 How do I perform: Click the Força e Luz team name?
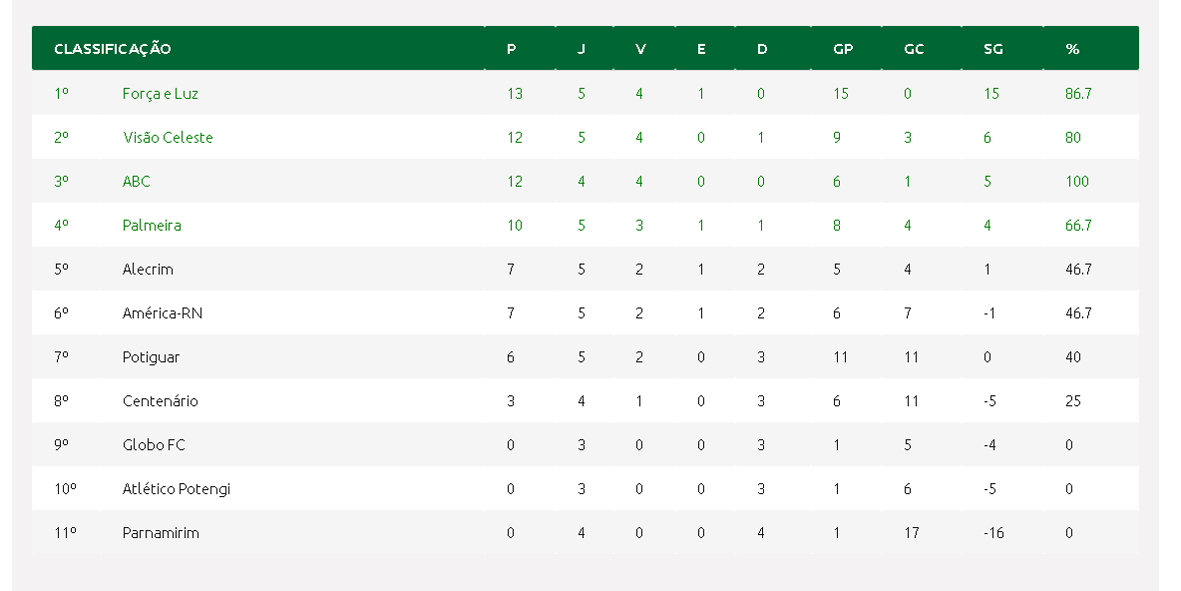[160, 93]
